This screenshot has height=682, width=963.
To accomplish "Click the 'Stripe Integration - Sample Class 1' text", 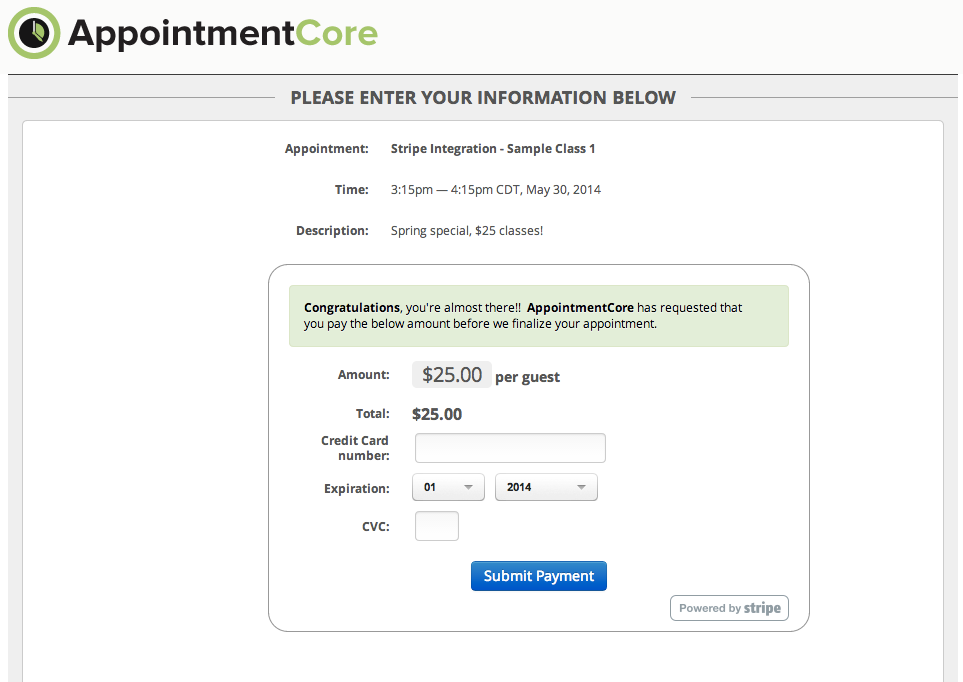I will 493,149.
